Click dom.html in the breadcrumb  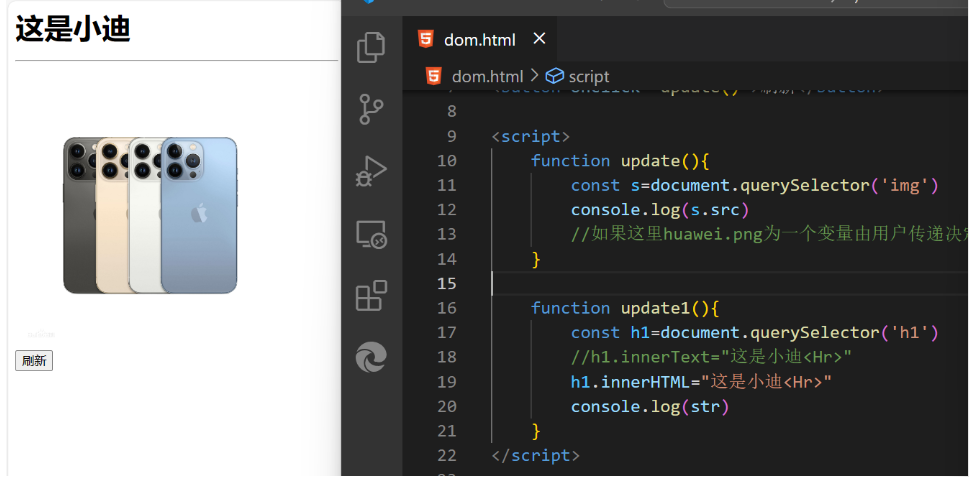(487, 76)
